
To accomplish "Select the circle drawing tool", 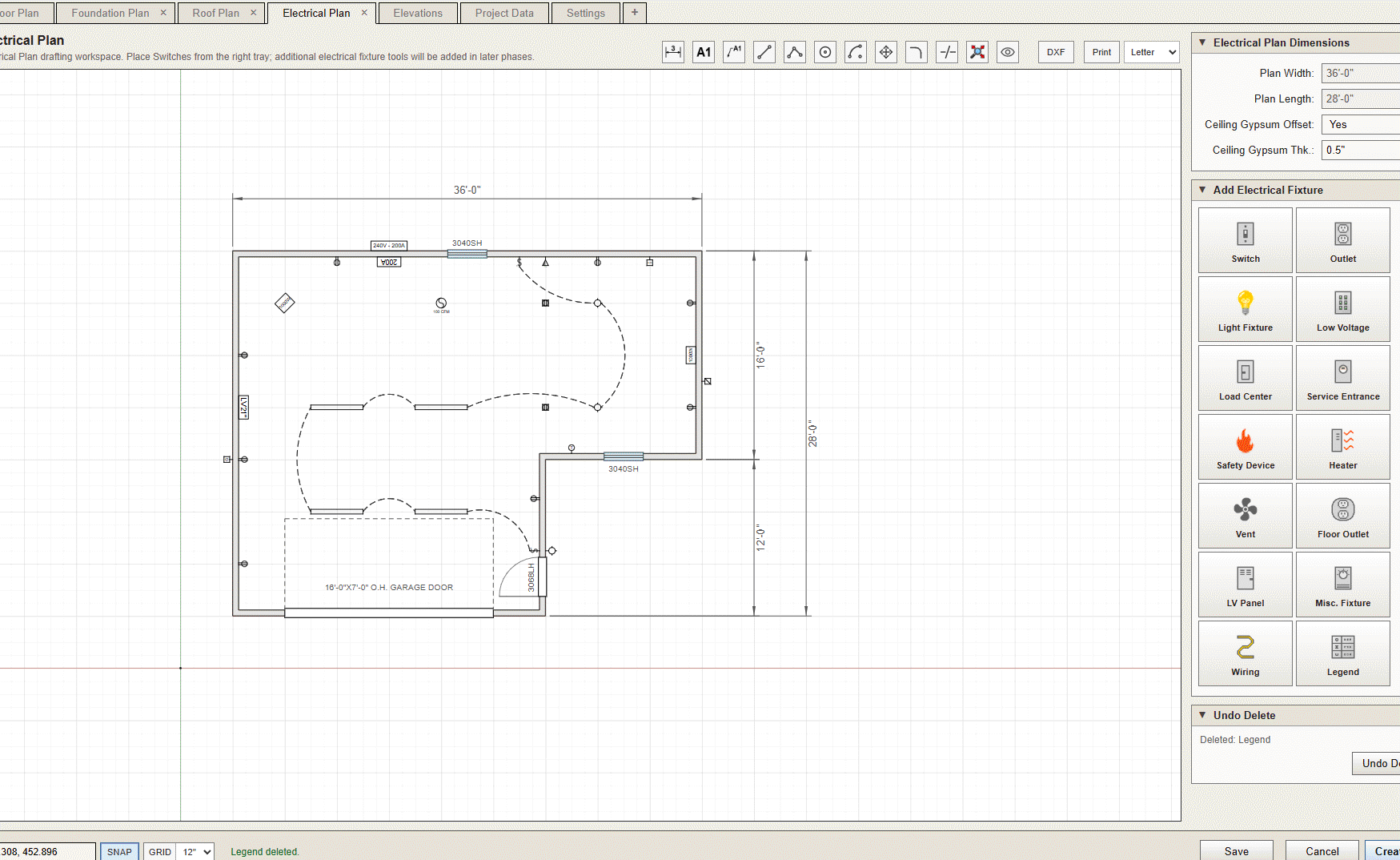I will click(x=825, y=52).
